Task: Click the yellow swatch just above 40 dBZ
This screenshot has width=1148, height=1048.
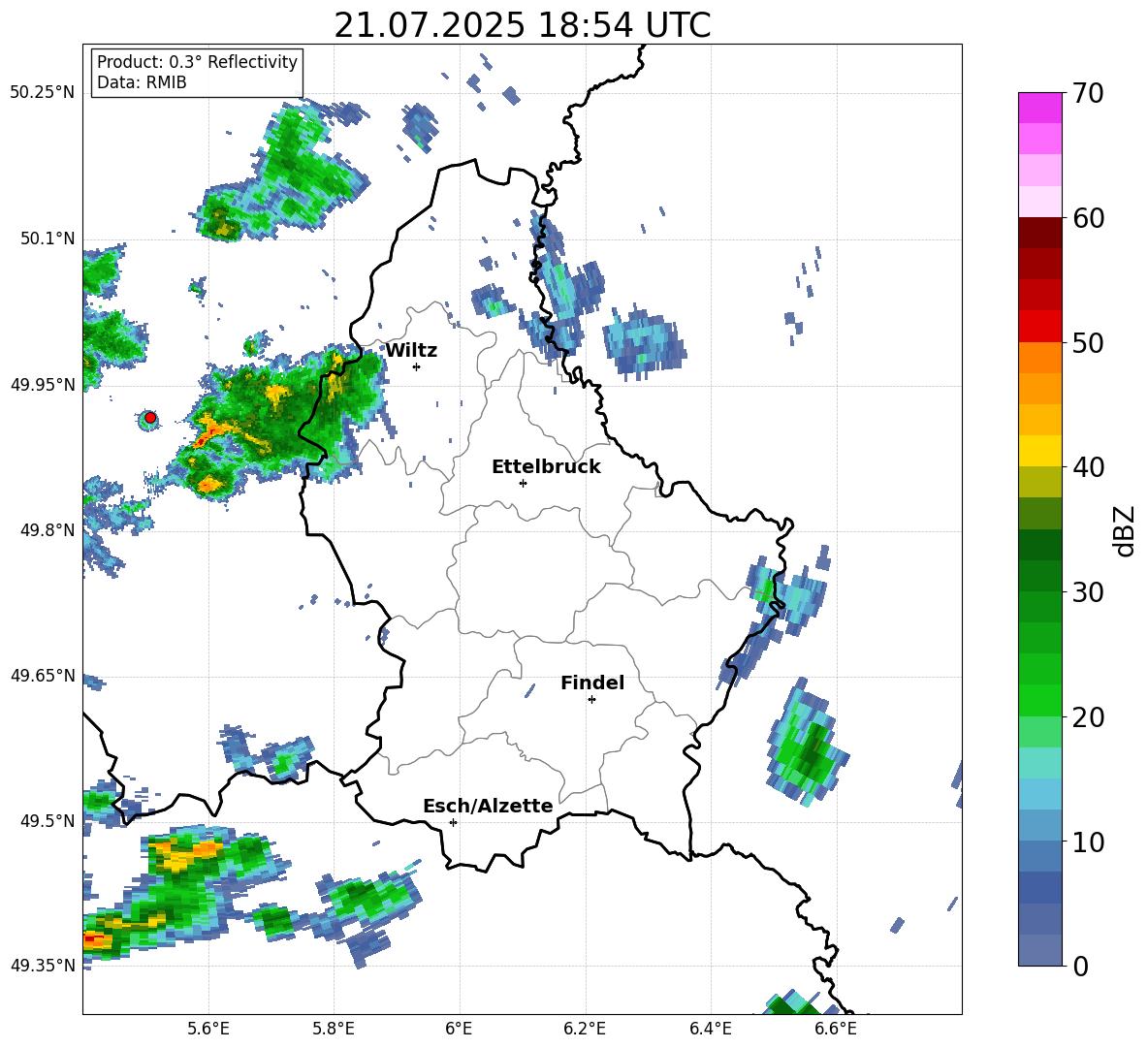Action: pyautogui.click(x=1039, y=451)
